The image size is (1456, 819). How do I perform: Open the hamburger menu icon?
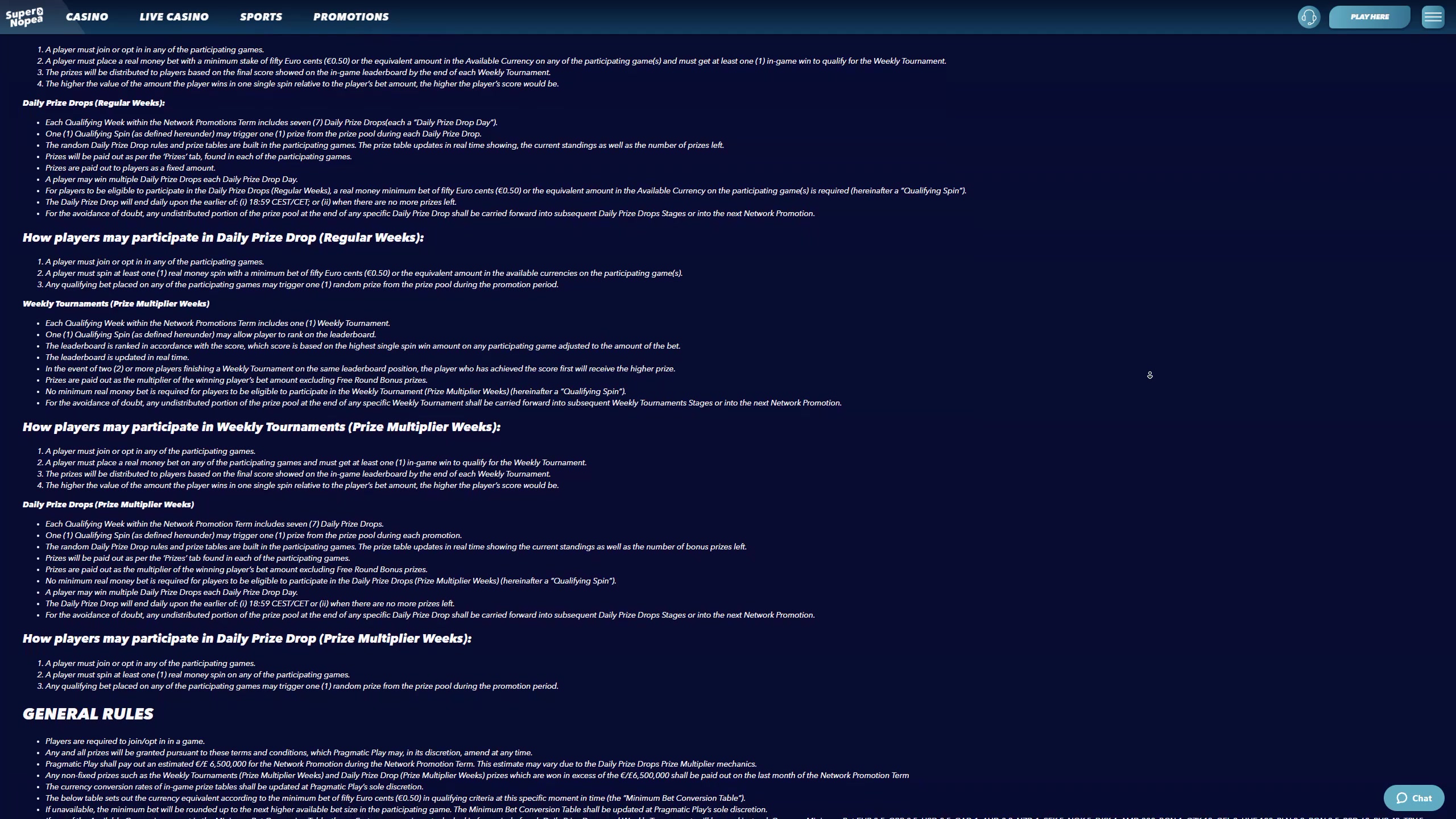[x=1433, y=17]
